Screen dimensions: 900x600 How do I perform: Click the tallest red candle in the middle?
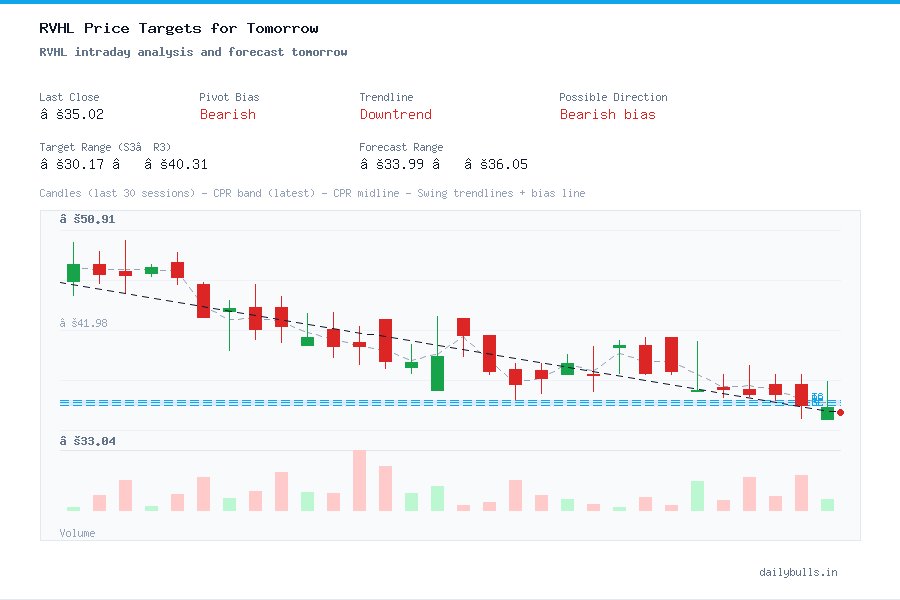pos(385,340)
